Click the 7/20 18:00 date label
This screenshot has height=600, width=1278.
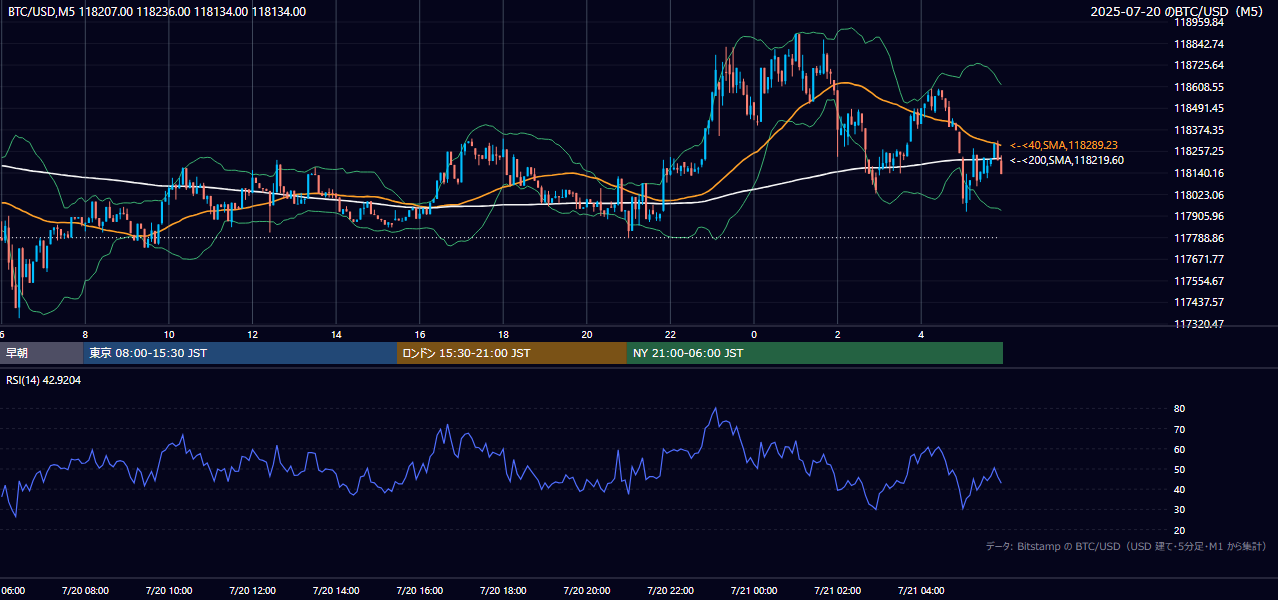point(503,590)
